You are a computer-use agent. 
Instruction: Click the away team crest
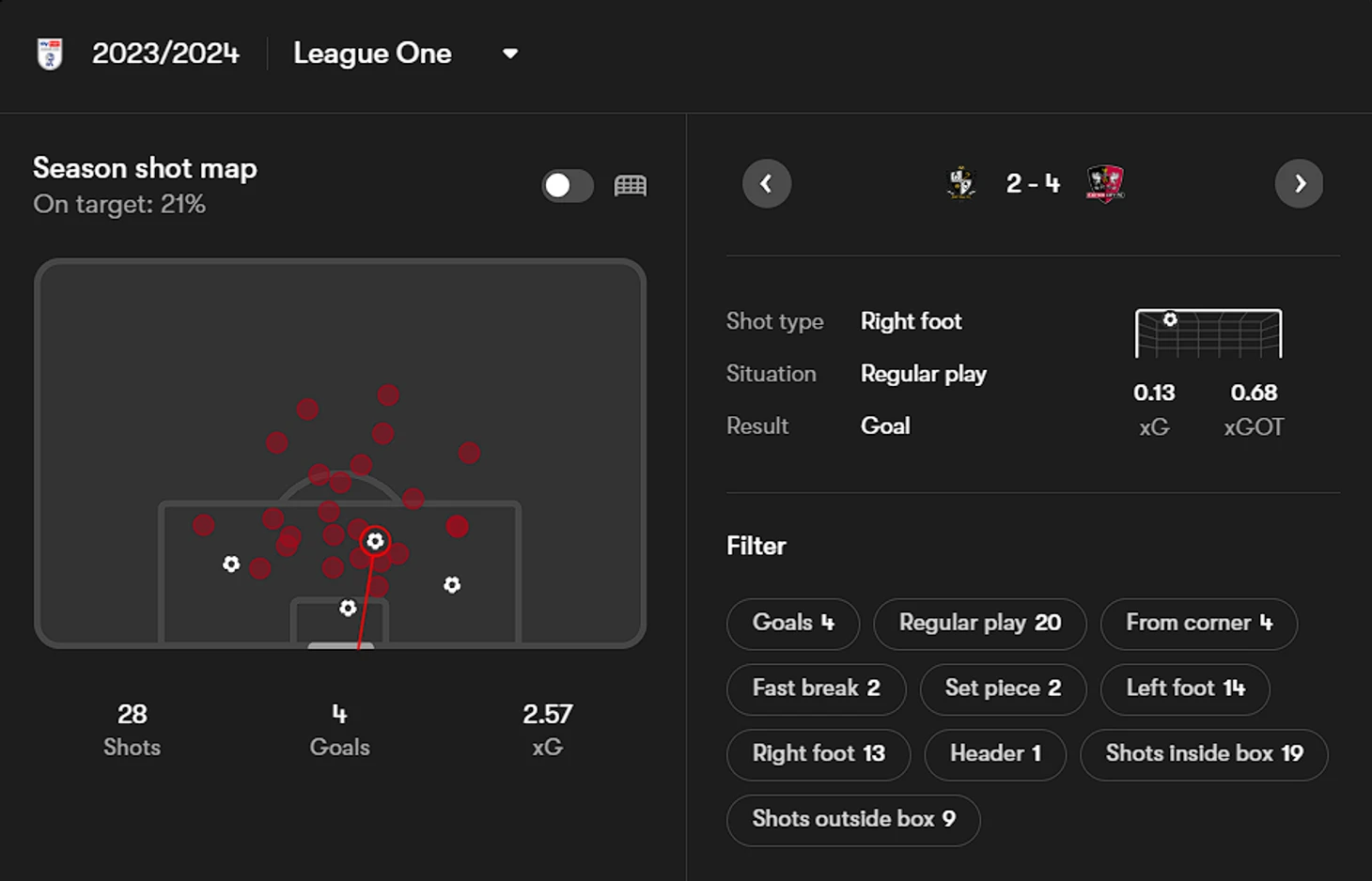point(1105,183)
